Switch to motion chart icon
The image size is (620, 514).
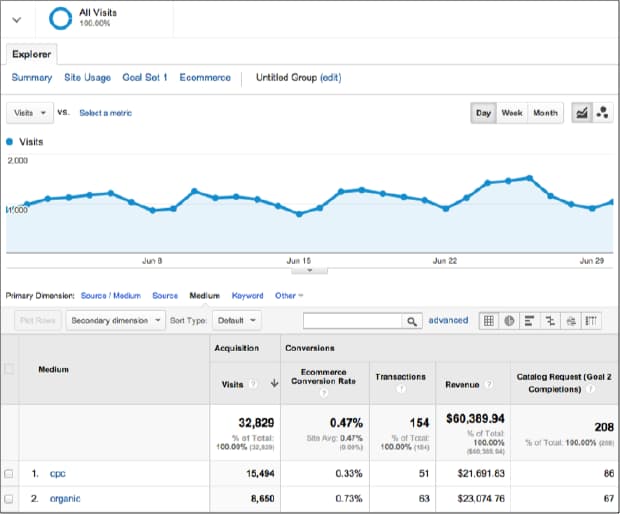tap(603, 113)
